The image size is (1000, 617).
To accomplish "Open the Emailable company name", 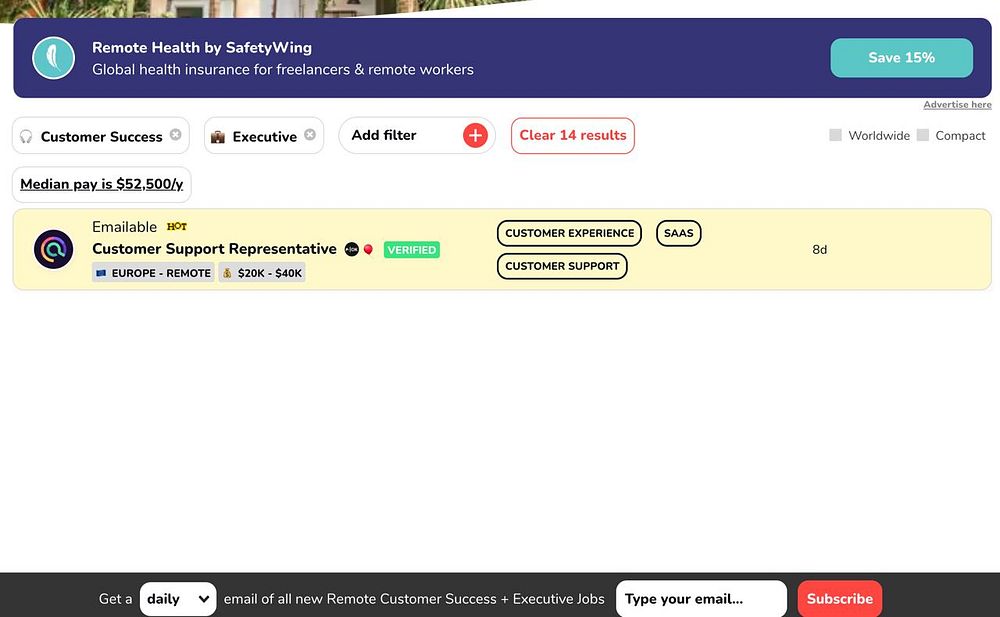I will pyautogui.click(x=124, y=227).
